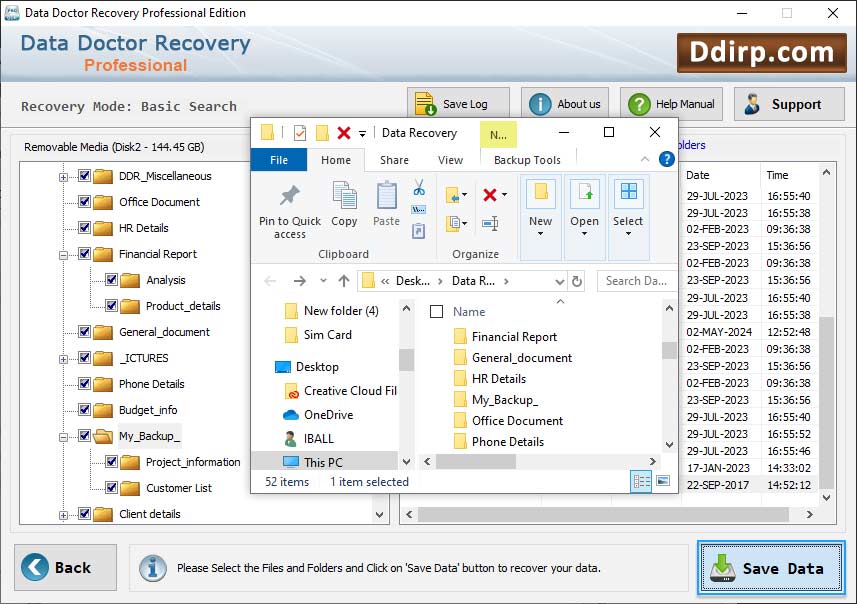Click the Name column header in Explorer
Screen dimensions: 857x604
pyautogui.click(x=469, y=312)
